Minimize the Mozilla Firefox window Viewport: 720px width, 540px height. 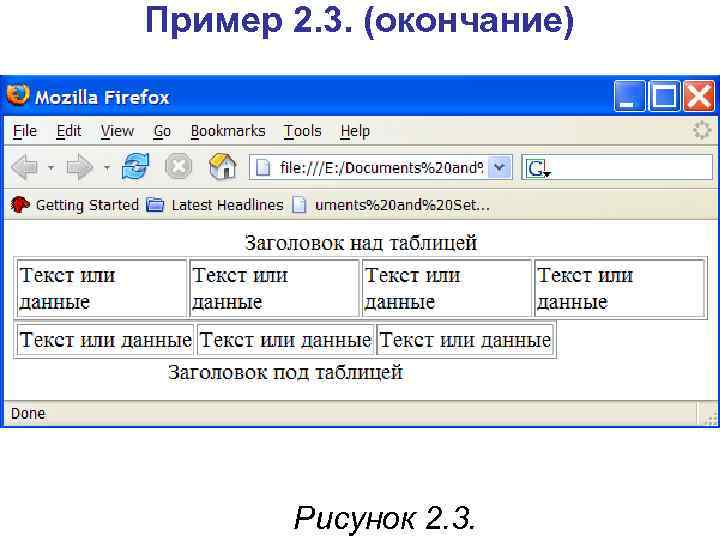(629, 96)
